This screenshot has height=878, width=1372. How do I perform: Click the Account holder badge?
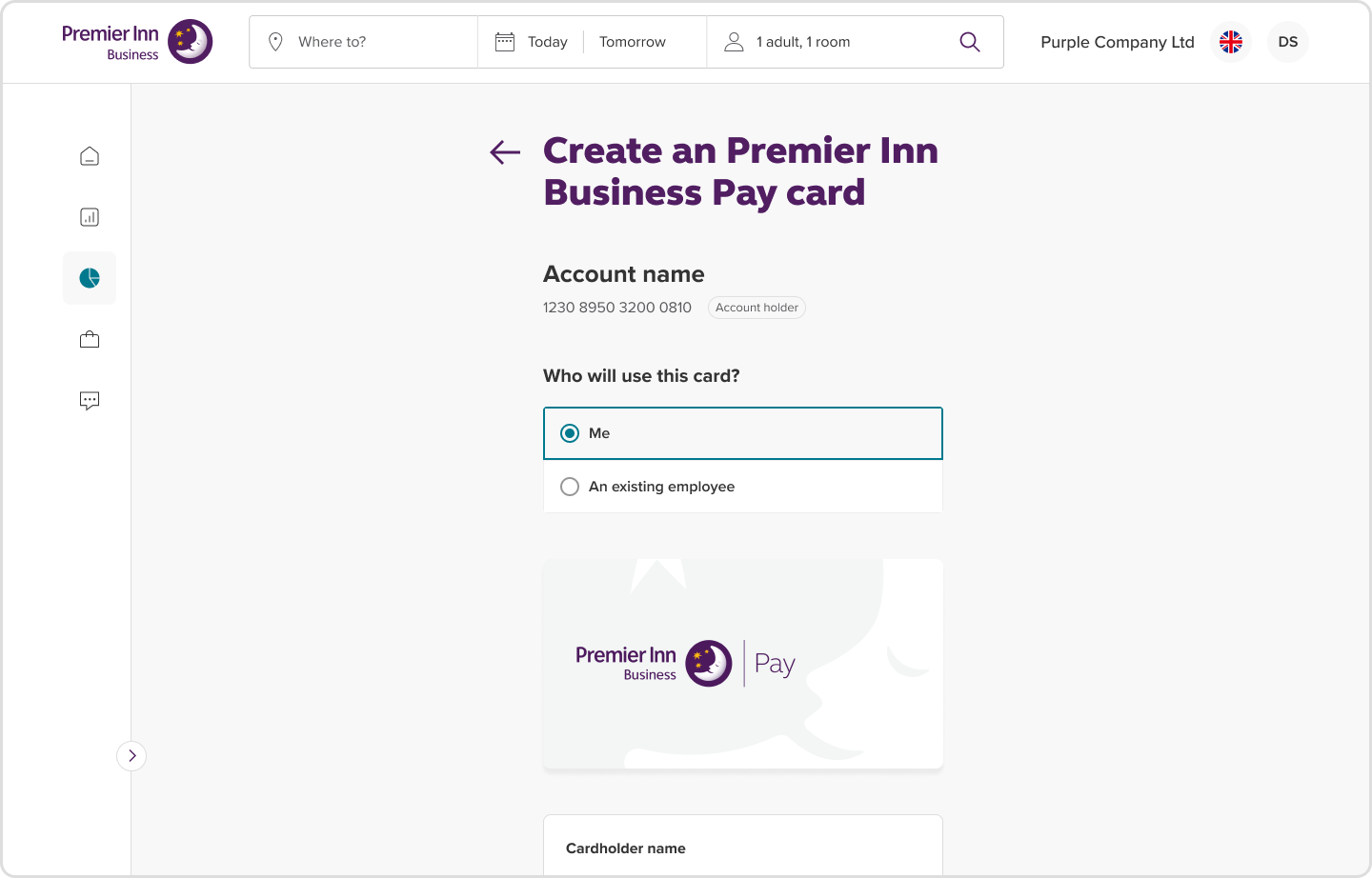[757, 308]
